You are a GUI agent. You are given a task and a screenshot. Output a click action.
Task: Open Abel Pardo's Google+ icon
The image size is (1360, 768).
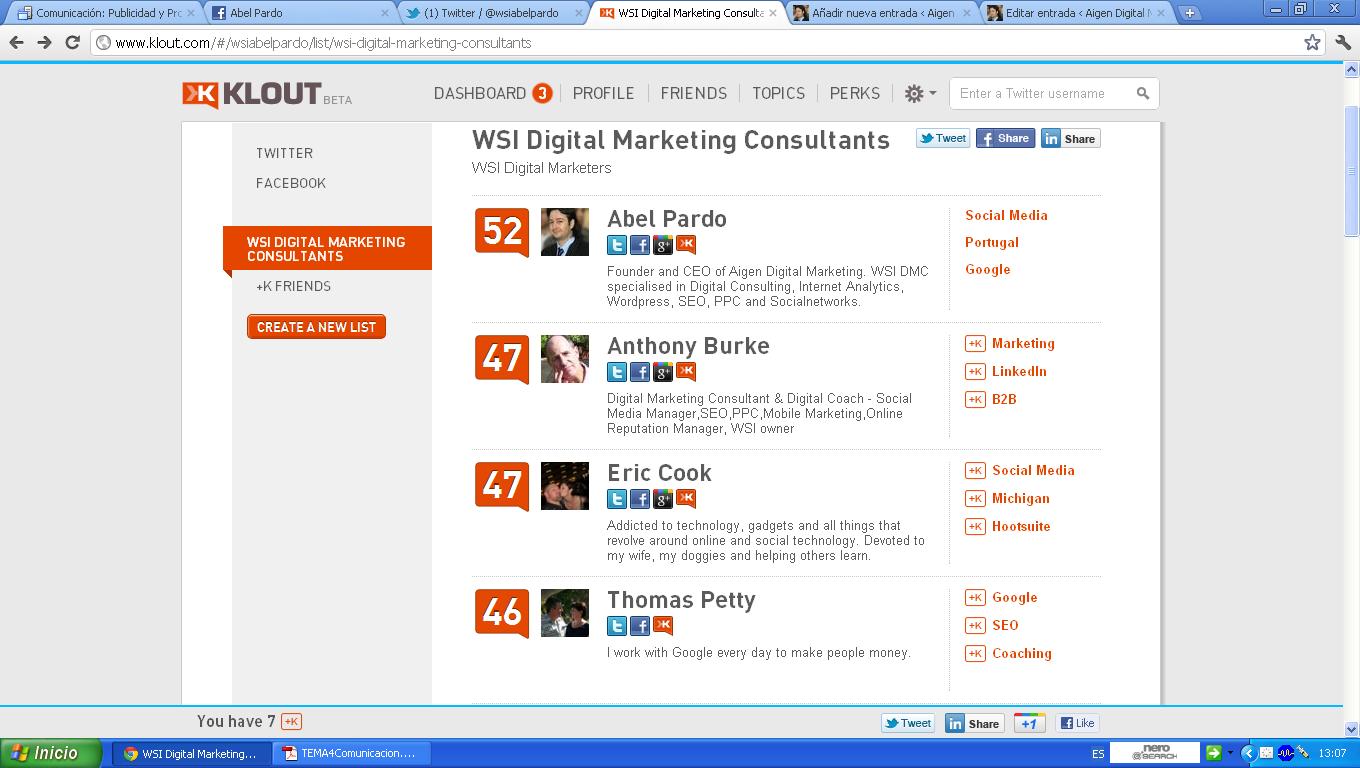point(663,245)
